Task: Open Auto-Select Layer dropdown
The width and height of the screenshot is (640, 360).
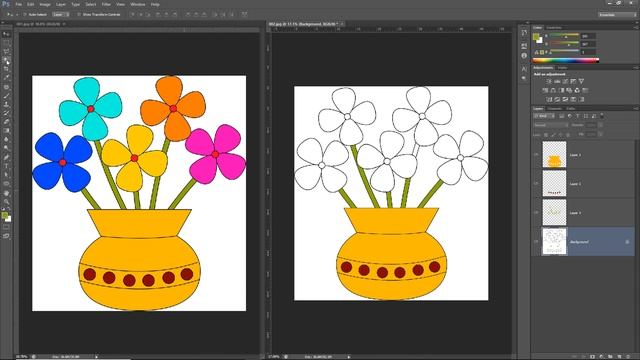Action: [x=61, y=14]
